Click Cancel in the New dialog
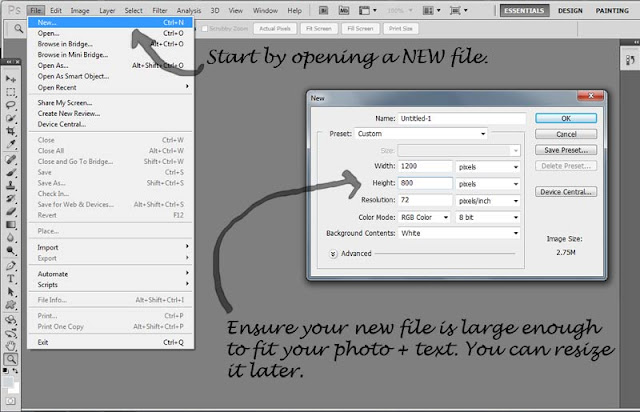 tap(566, 134)
